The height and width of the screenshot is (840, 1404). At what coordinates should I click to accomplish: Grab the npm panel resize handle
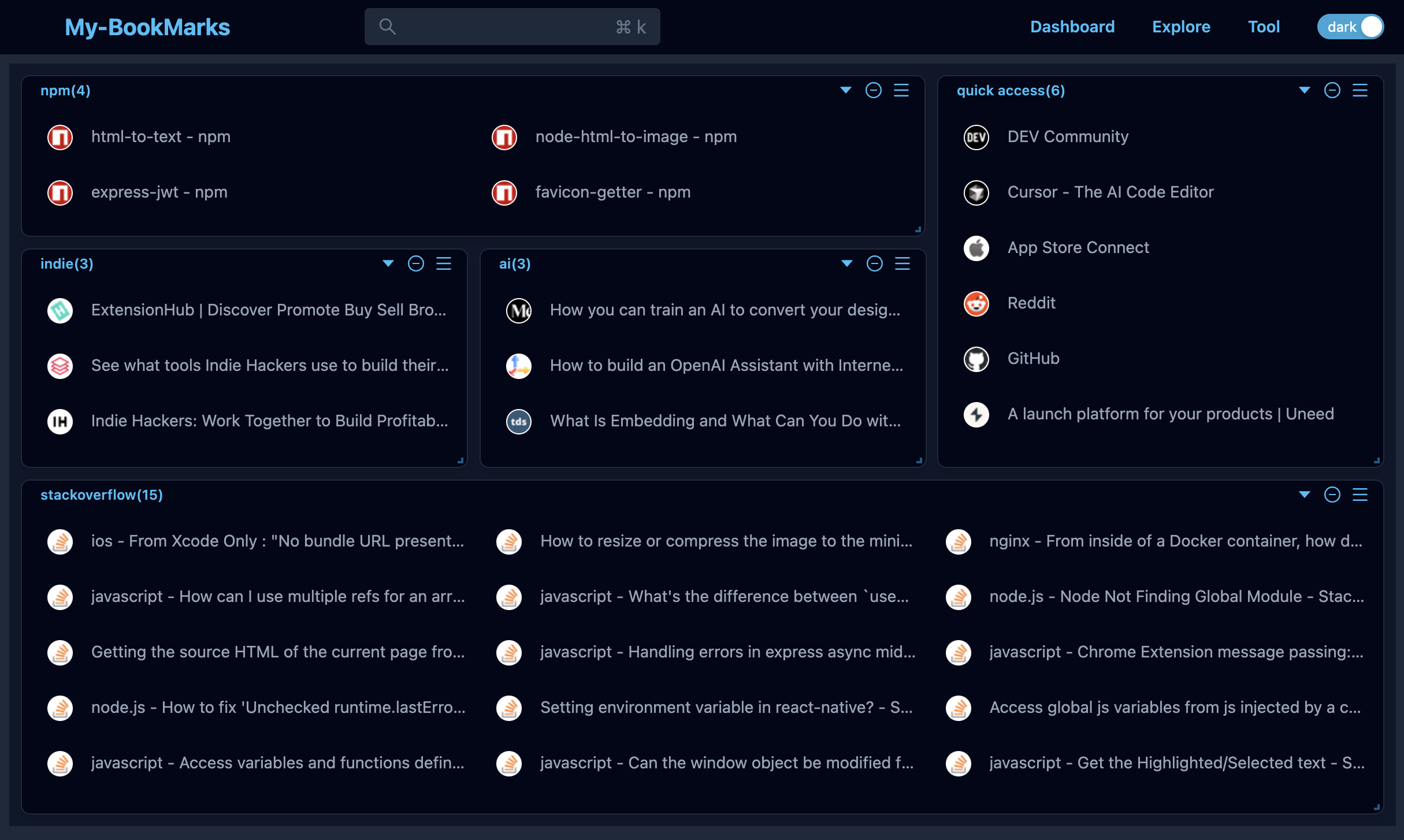pyautogui.click(x=918, y=229)
